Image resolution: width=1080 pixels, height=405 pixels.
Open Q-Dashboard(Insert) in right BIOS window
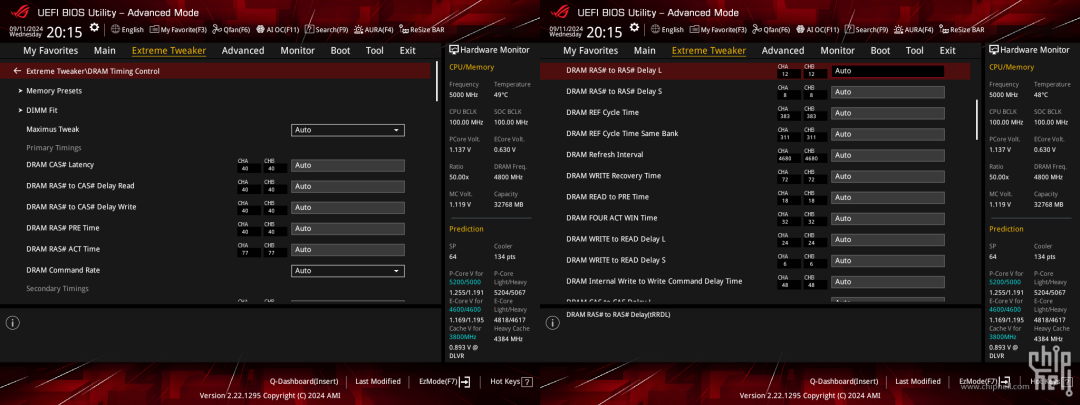click(844, 382)
